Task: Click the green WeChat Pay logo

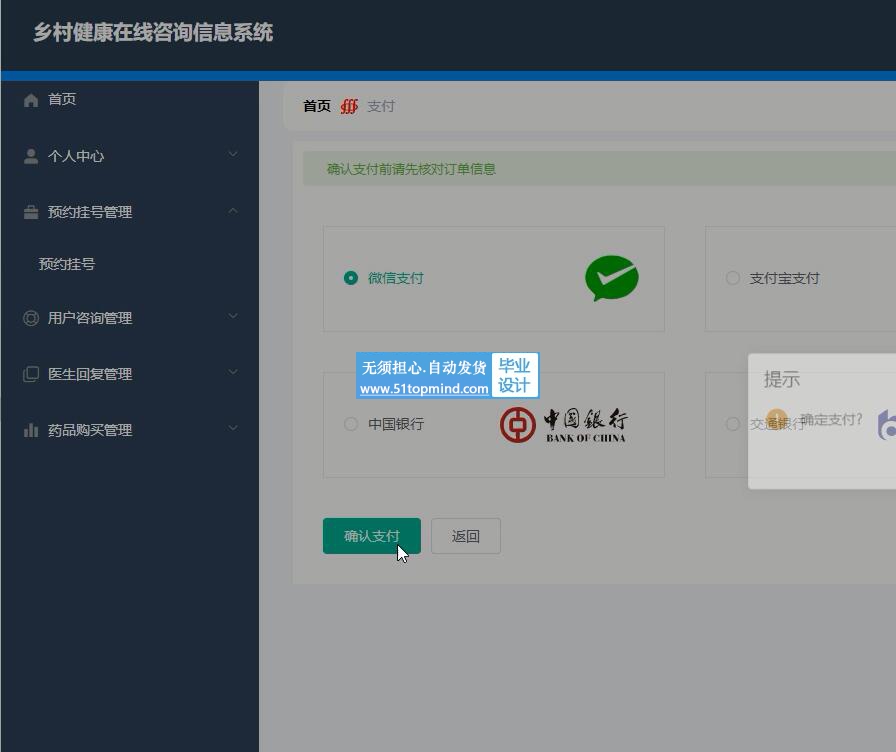Action: [x=612, y=278]
